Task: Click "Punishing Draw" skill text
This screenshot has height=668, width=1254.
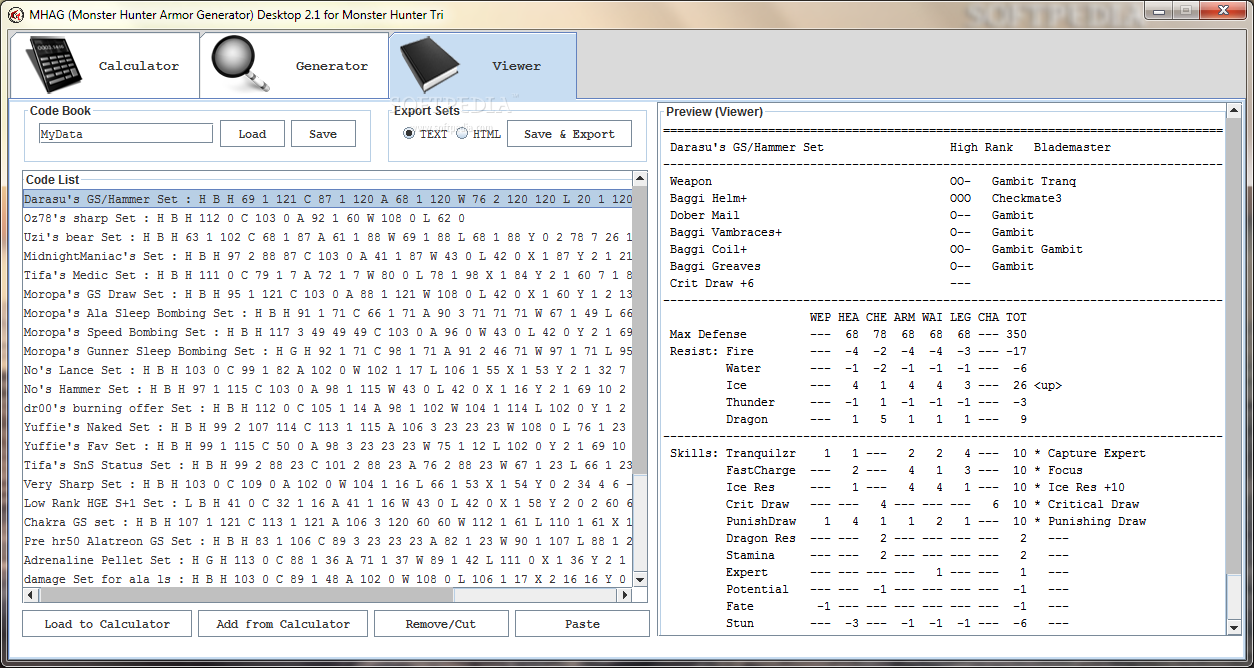Action: [1097, 521]
